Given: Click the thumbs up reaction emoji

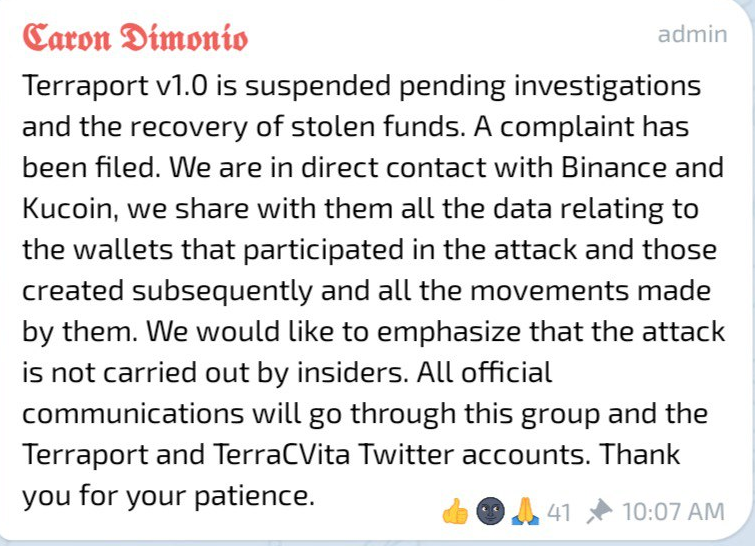Looking at the screenshot, I should 455,513.
